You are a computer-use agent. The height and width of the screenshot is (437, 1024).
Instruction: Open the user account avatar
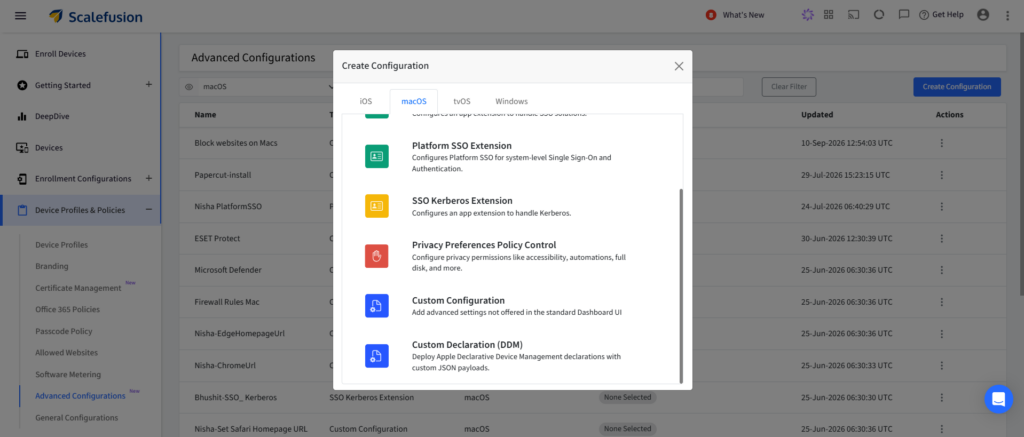[x=983, y=15]
